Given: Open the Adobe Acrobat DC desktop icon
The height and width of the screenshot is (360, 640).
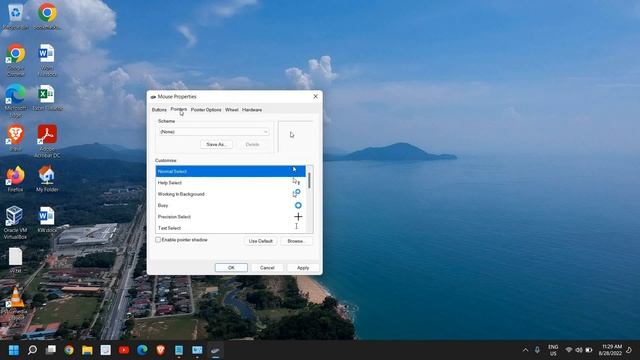Looking at the screenshot, I should point(47,140).
